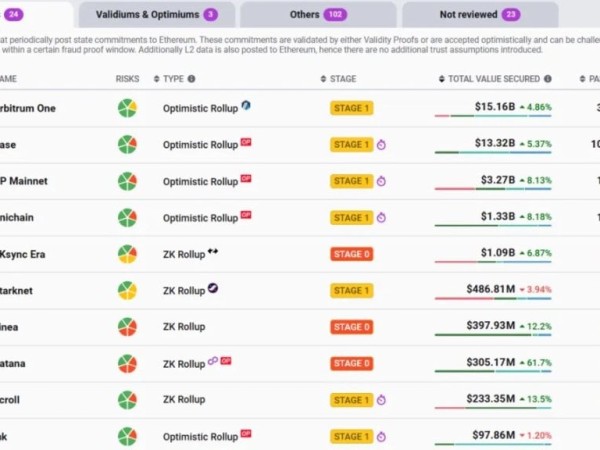Open the Unichain risk pie icon
The height and width of the screenshot is (450, 600).
pos(127,218)
